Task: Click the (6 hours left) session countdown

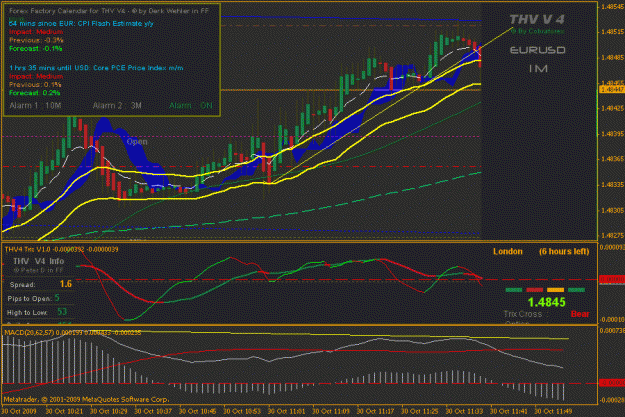Action: pos(564,252)
